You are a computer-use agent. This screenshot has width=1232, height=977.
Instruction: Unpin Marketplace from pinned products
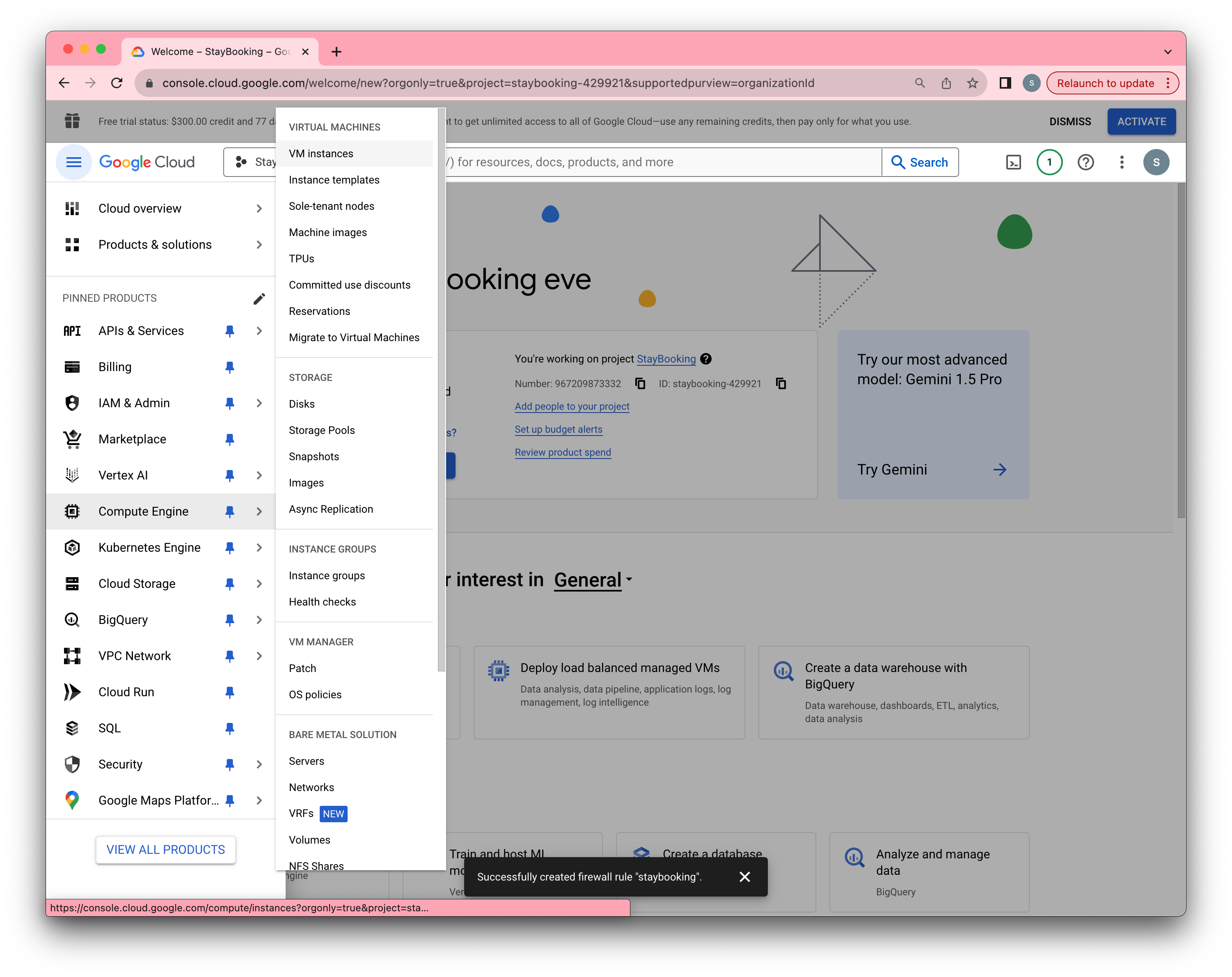coord(230,439)
